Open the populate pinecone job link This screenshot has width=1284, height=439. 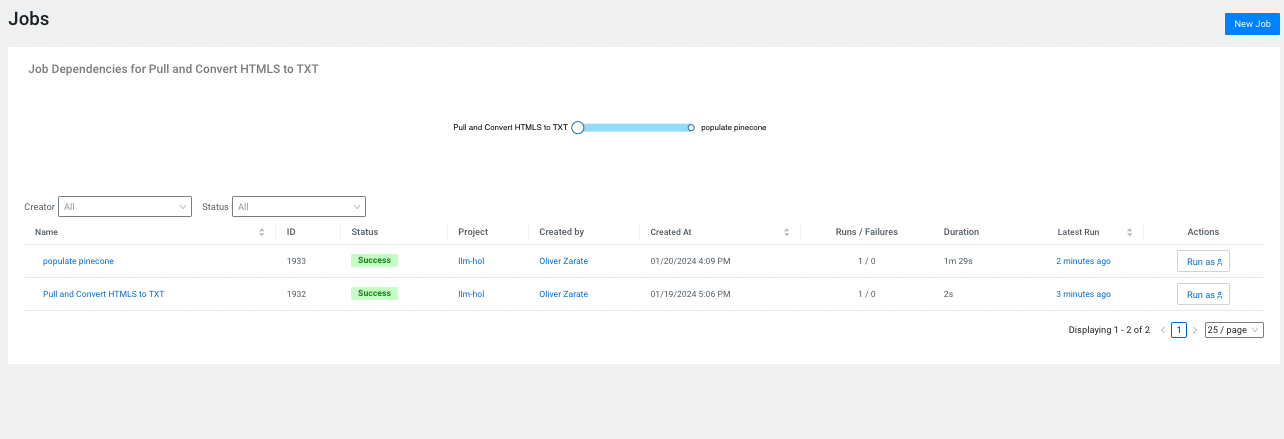click(x=78, y=261)
